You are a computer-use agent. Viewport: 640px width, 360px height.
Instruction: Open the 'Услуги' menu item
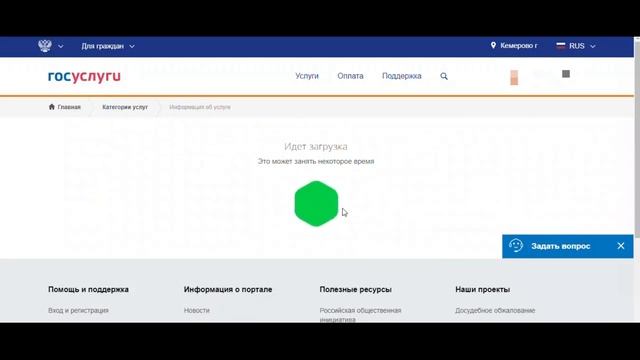pos(307,76)
